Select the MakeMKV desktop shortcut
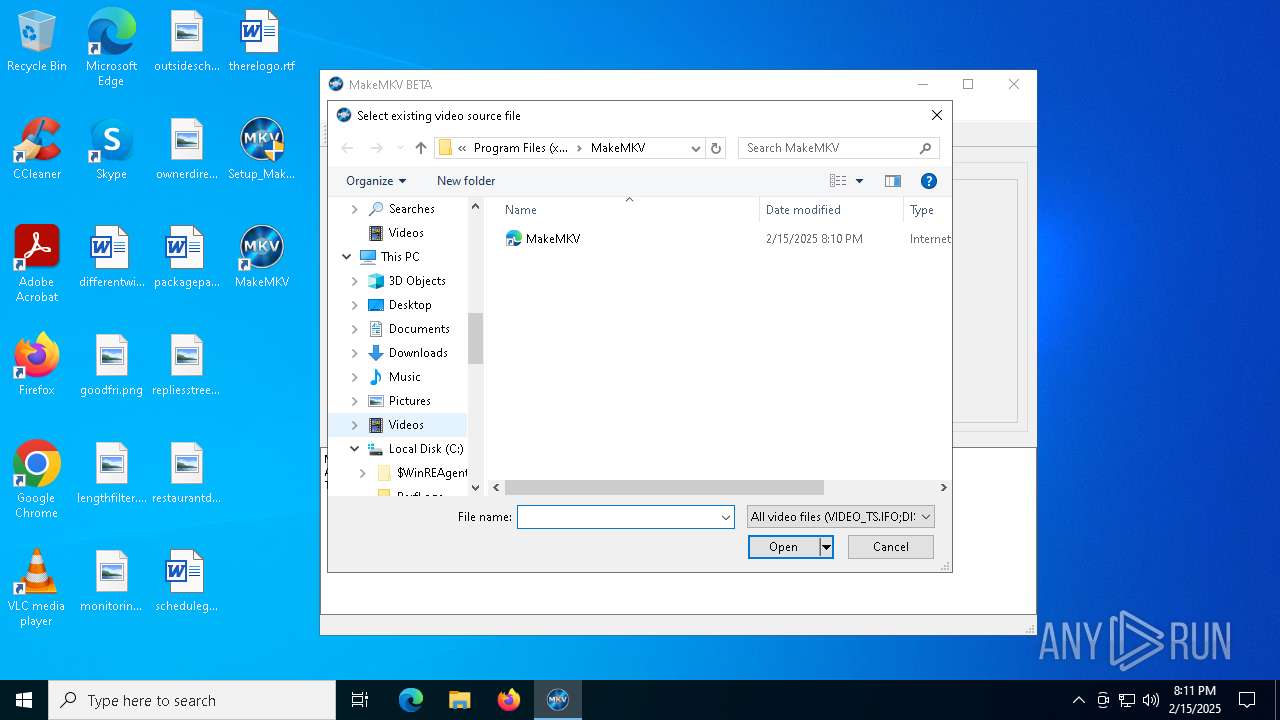This screenshot has height=720, width=1280. pyautogui.click(x=262, y=257)
